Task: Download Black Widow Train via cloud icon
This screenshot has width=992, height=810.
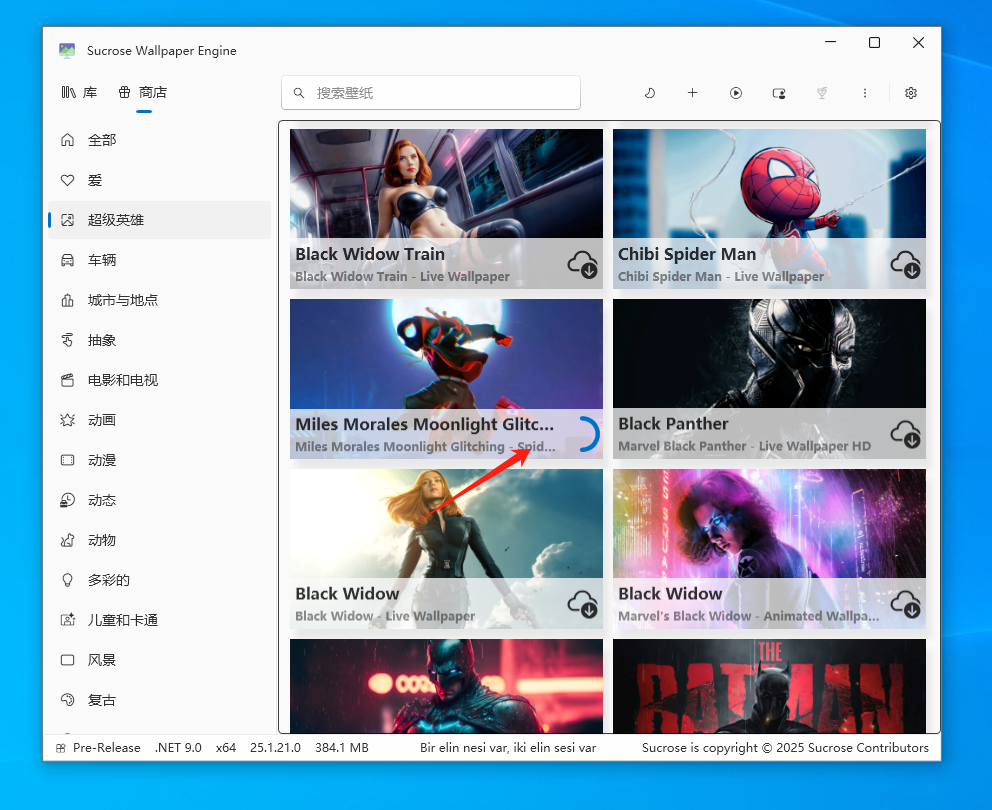Action: [x=583, y=265]
